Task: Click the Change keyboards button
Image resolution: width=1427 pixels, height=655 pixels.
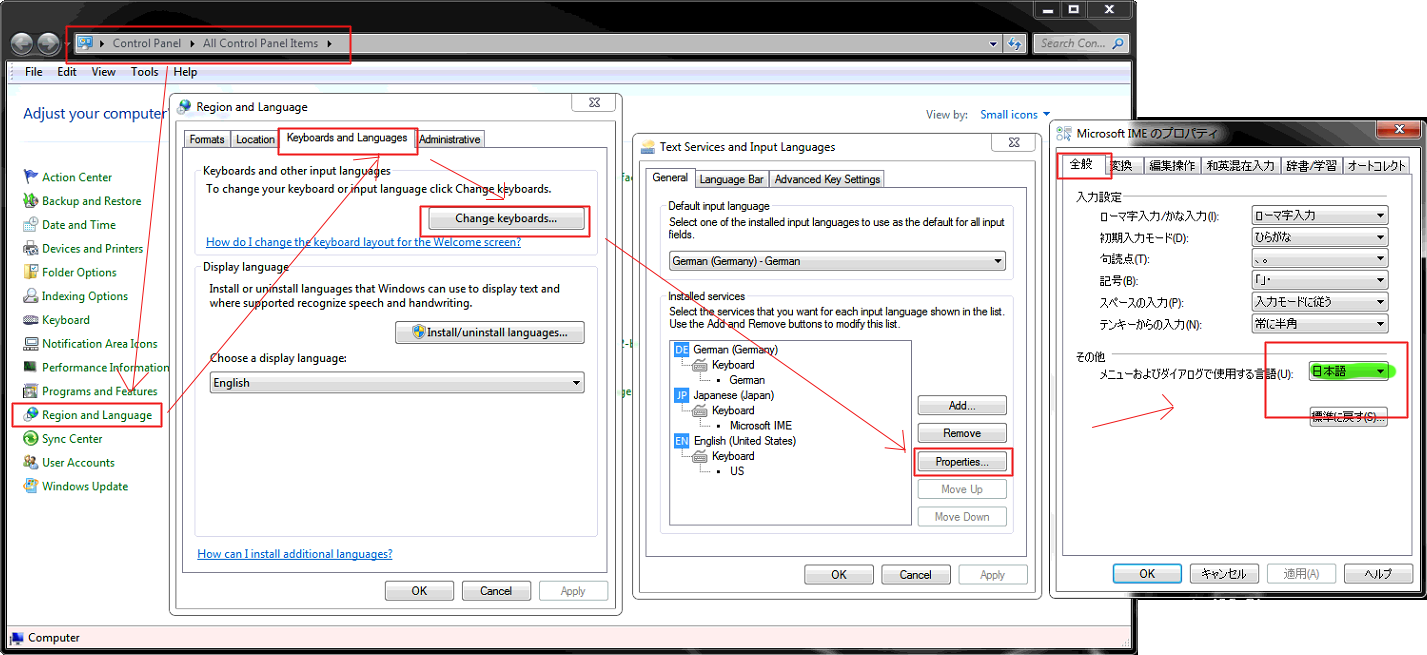Action: (x=506, y=218)
